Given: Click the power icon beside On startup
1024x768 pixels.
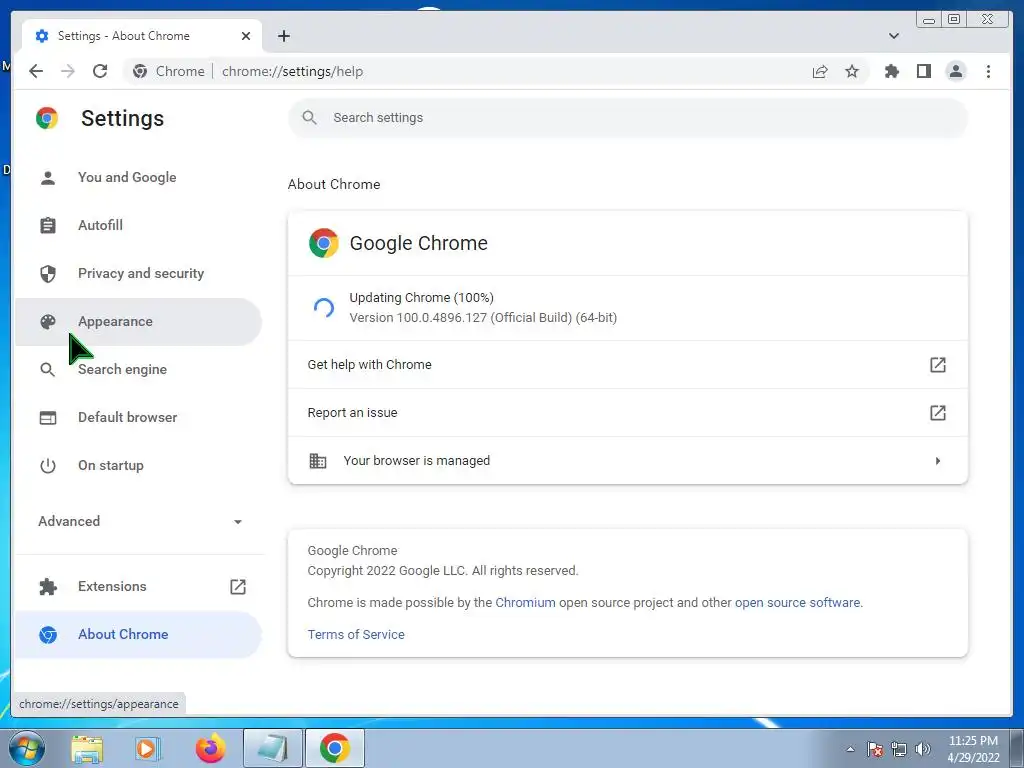Looking at the screenshot, I should pos(48,466).
